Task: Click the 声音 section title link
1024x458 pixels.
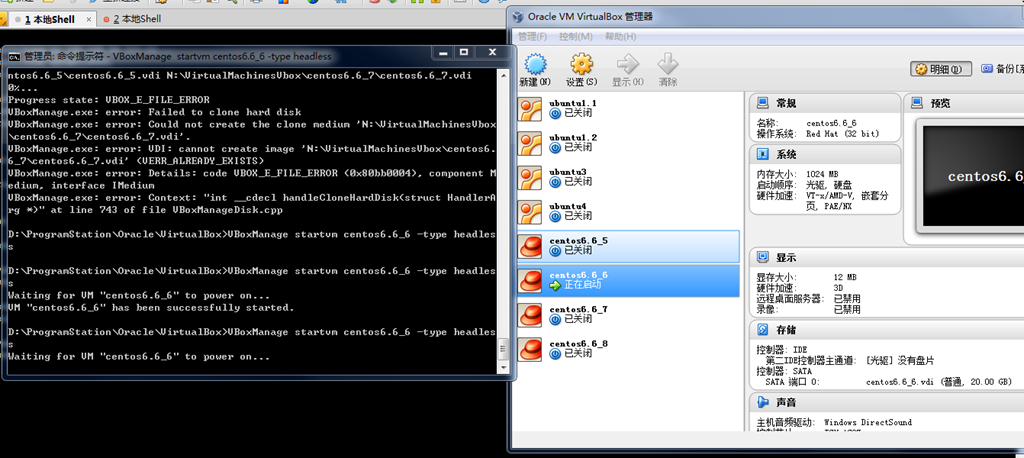Action: click(786, 402)
